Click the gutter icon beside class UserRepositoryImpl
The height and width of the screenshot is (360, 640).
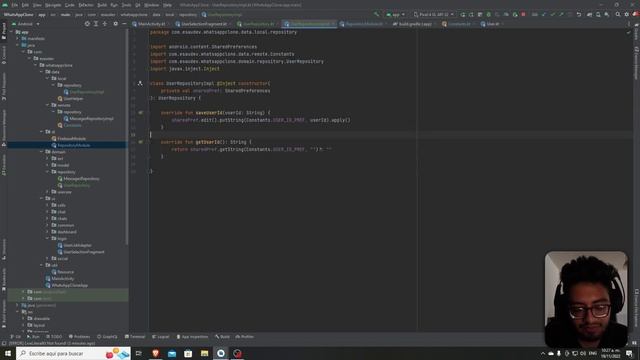coord(140,83)
